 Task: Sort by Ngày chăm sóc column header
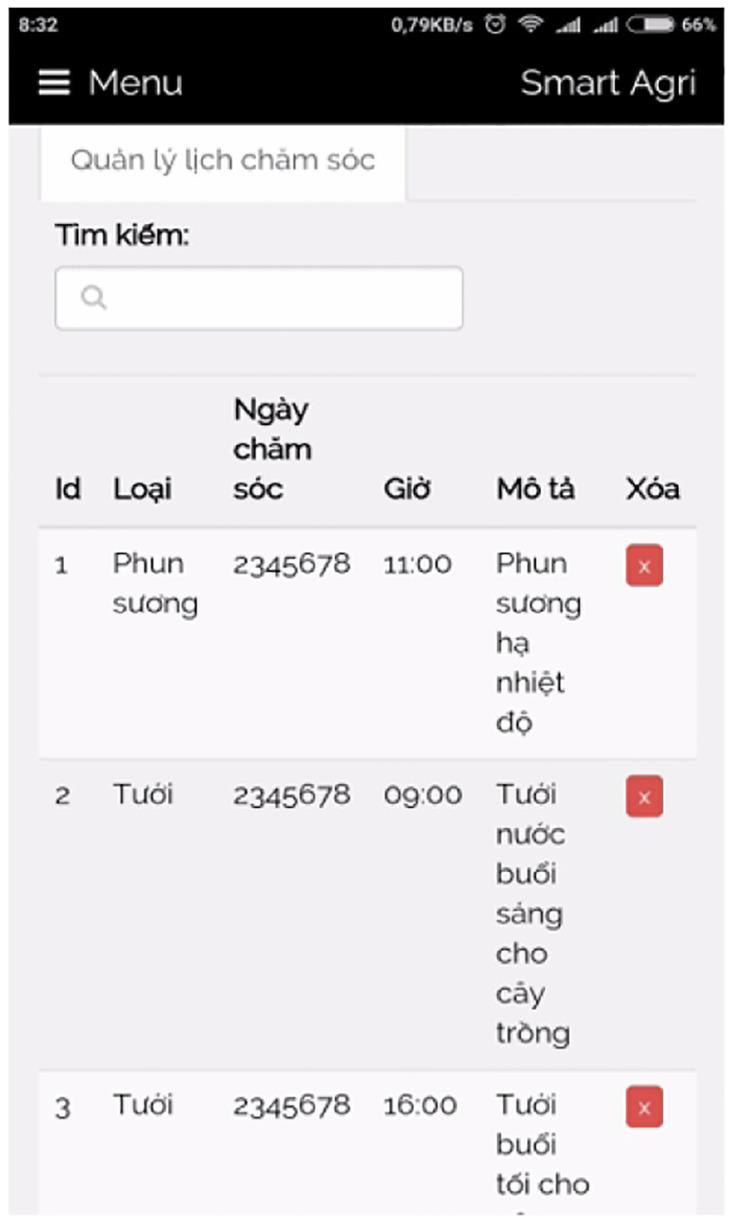(272, 449)
